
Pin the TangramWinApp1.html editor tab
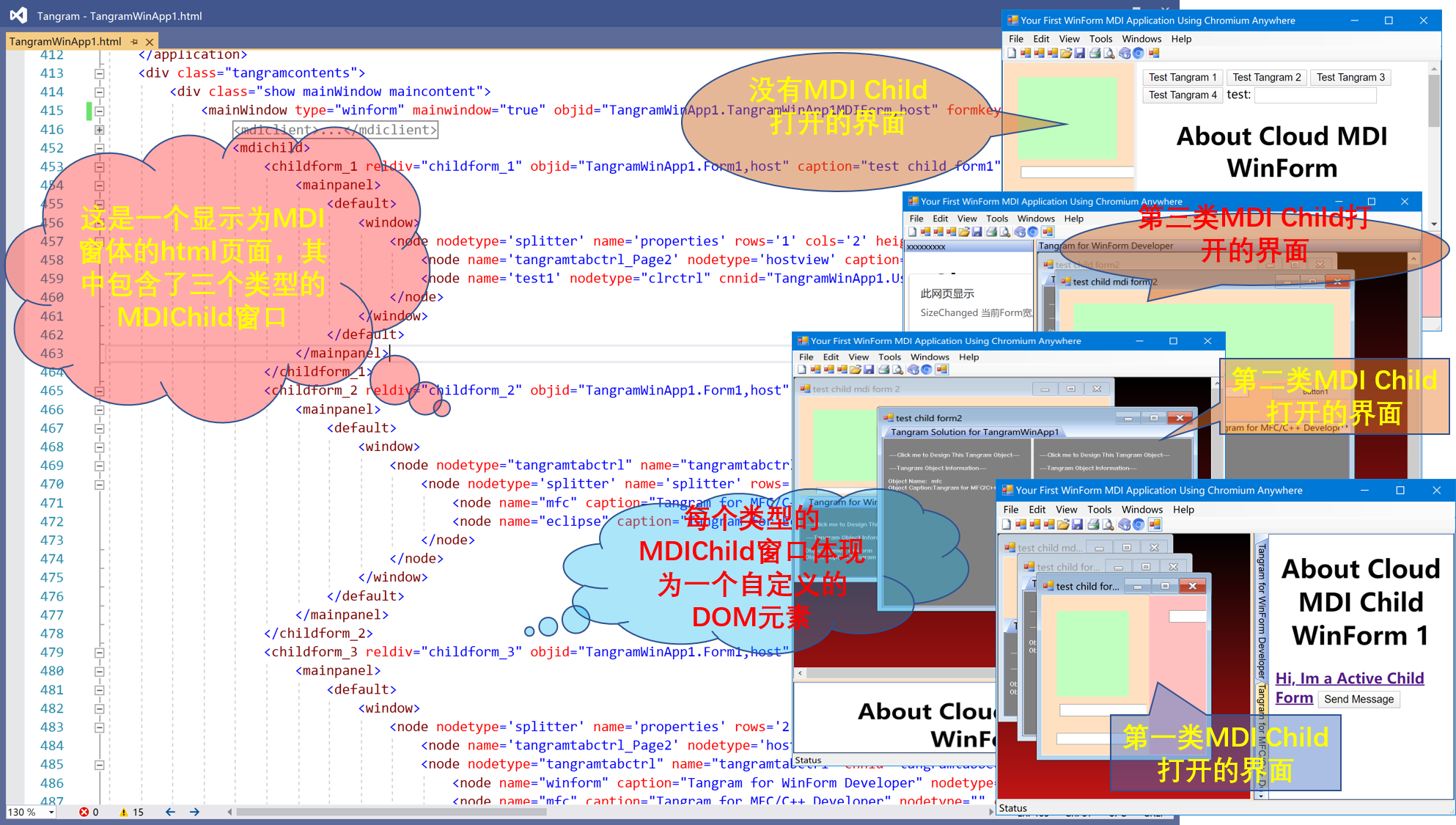134,42
